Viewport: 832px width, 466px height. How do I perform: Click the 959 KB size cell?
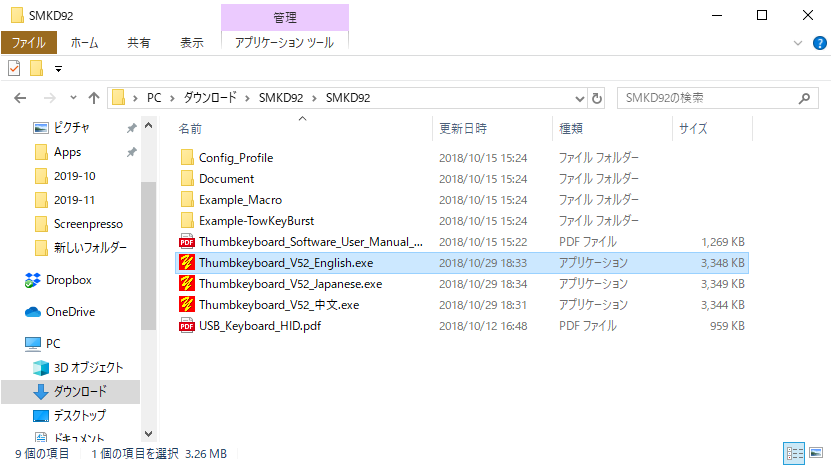727,326
